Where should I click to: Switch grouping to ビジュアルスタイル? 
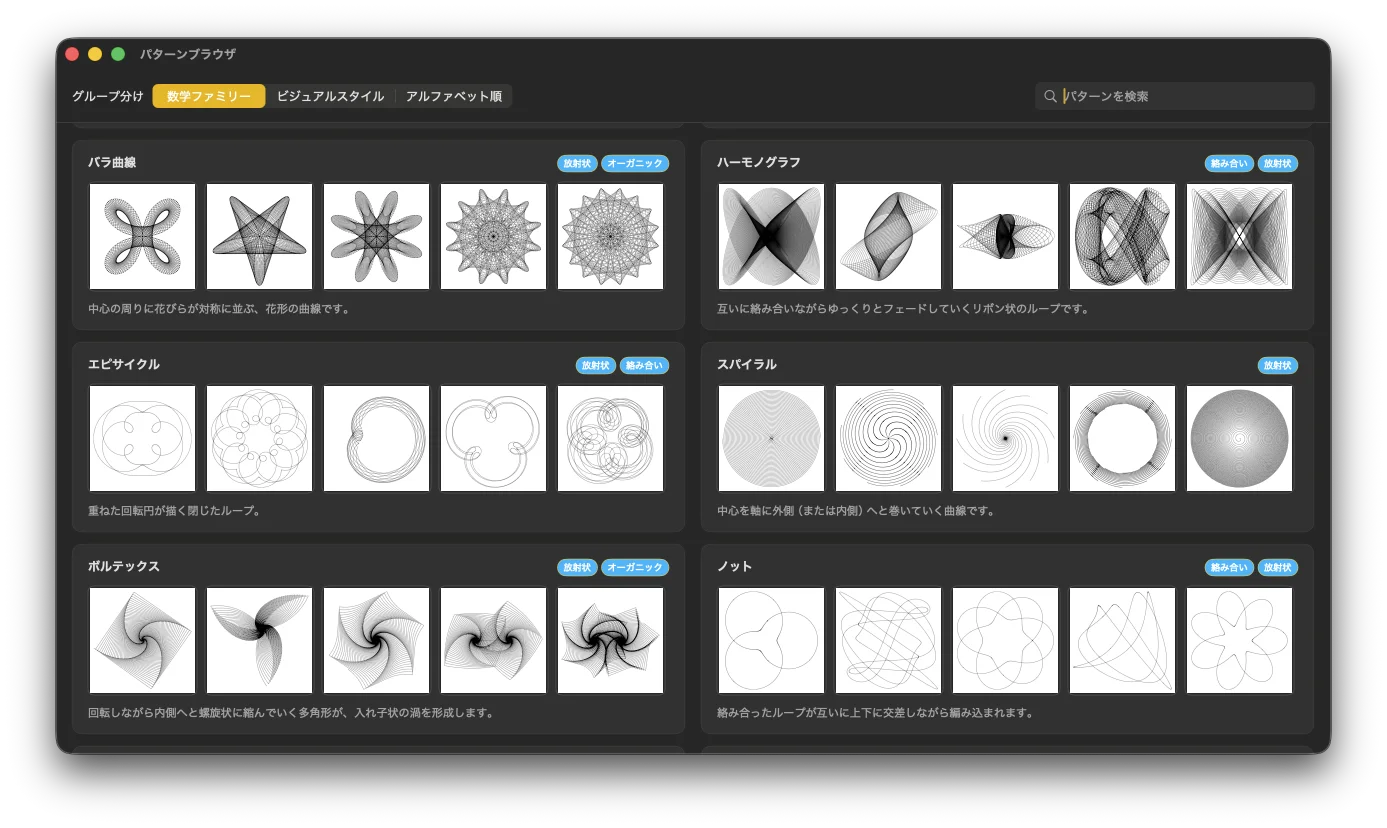(330, 96)
